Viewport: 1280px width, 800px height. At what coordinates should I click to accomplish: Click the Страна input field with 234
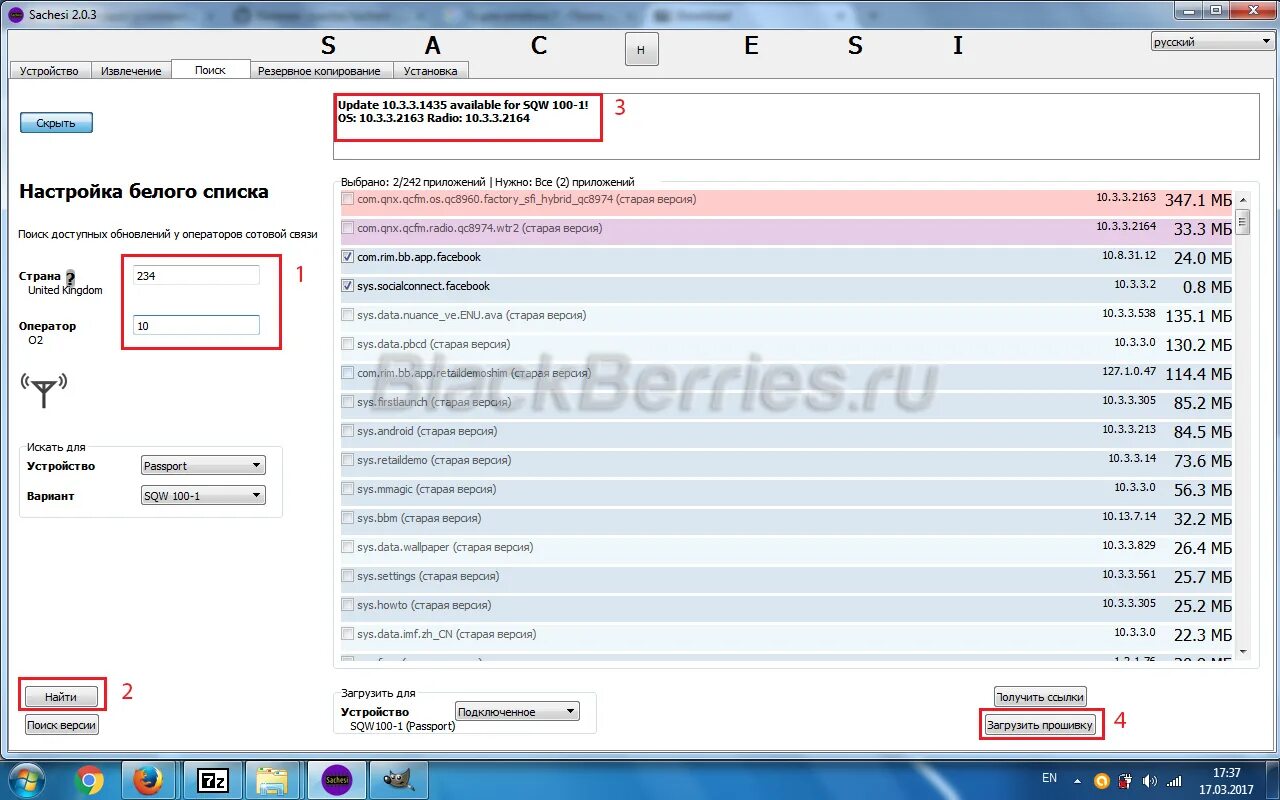pos(196,275)
